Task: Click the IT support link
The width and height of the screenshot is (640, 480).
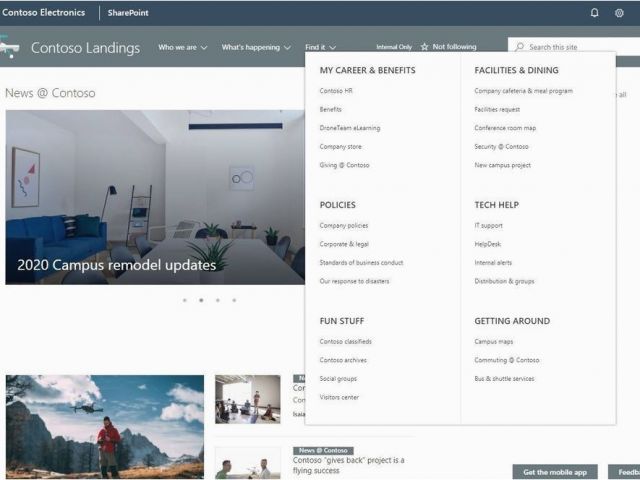Action: (x=489, y=225)
